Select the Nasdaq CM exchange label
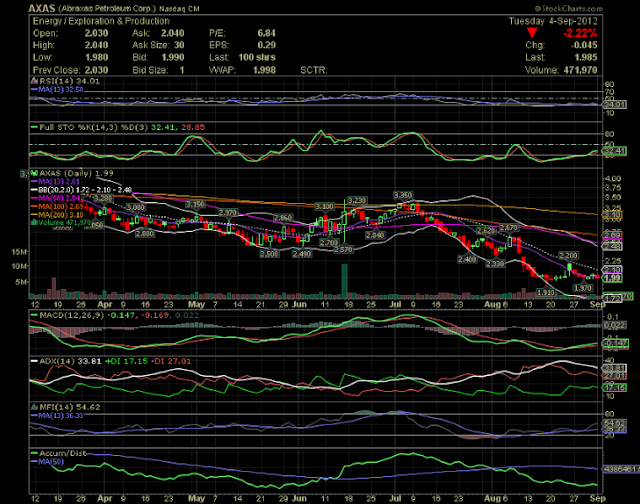 pyautogui.click(x=179, y=9)
